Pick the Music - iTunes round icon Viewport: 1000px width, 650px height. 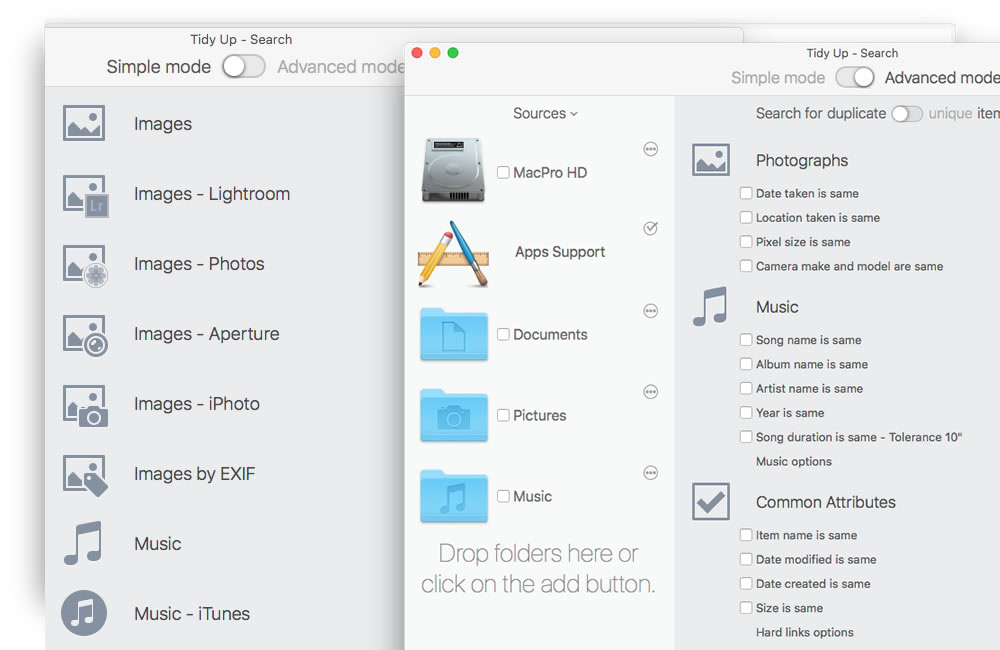(x=84, y=613)
